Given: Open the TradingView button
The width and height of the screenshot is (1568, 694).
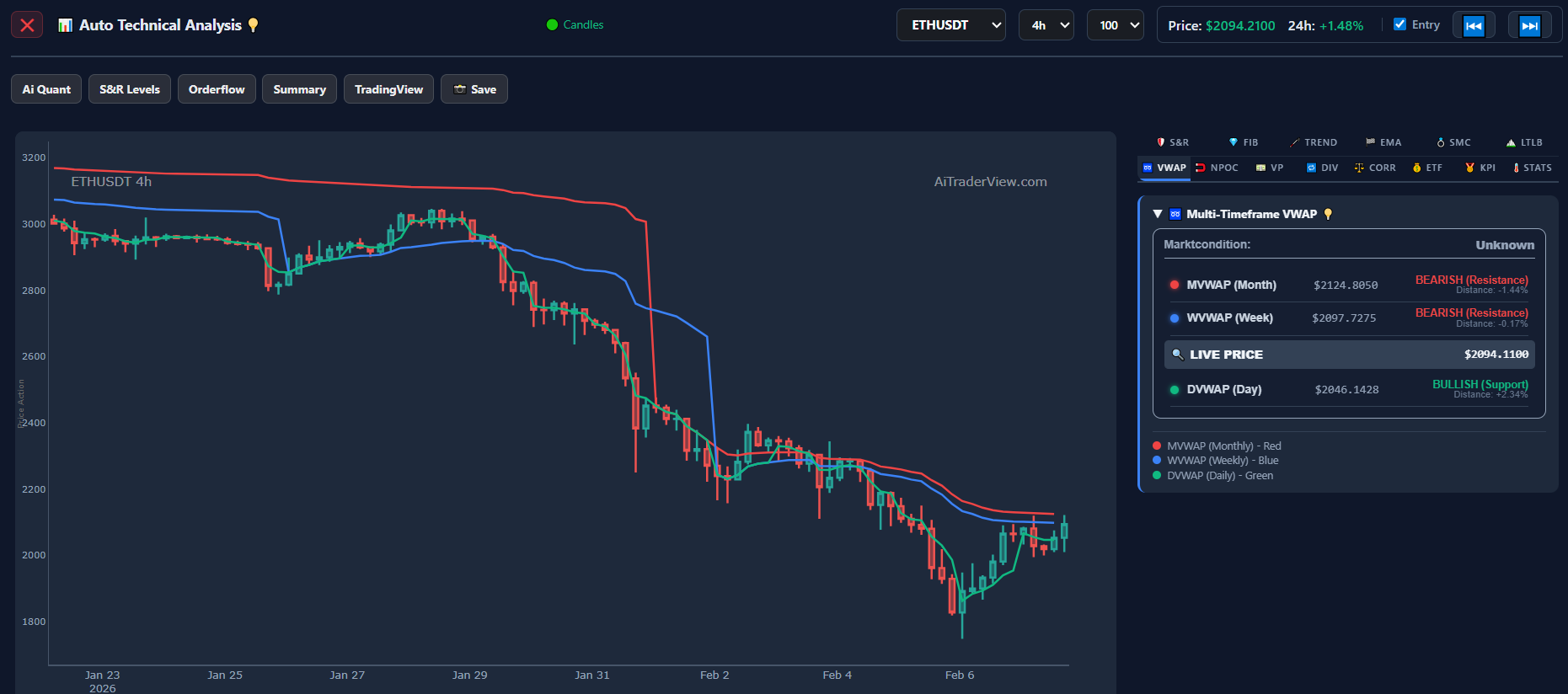Looking at the screenshot, I should click(388, 89).
